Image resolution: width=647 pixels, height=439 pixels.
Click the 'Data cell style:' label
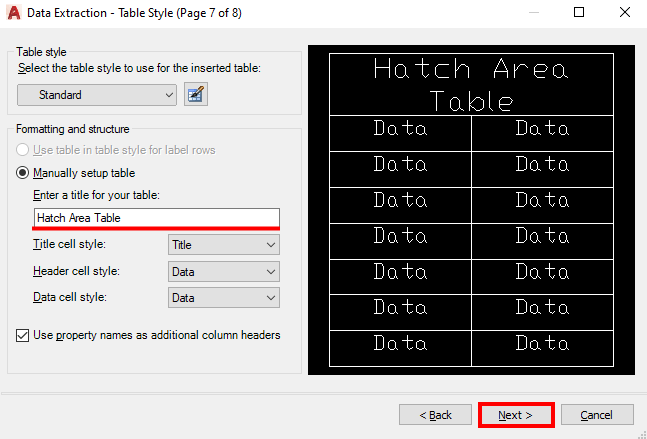(x=70, y=297)
